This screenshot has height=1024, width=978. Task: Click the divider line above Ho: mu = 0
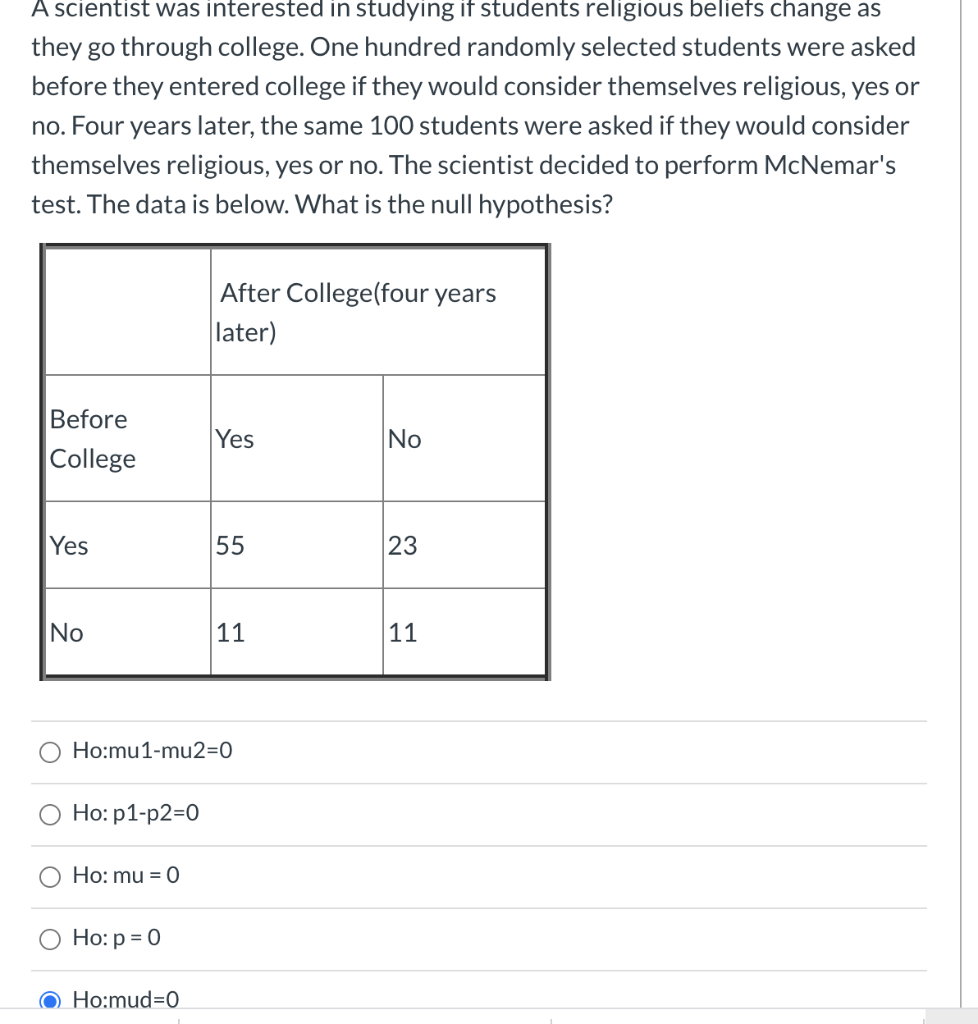480,845
